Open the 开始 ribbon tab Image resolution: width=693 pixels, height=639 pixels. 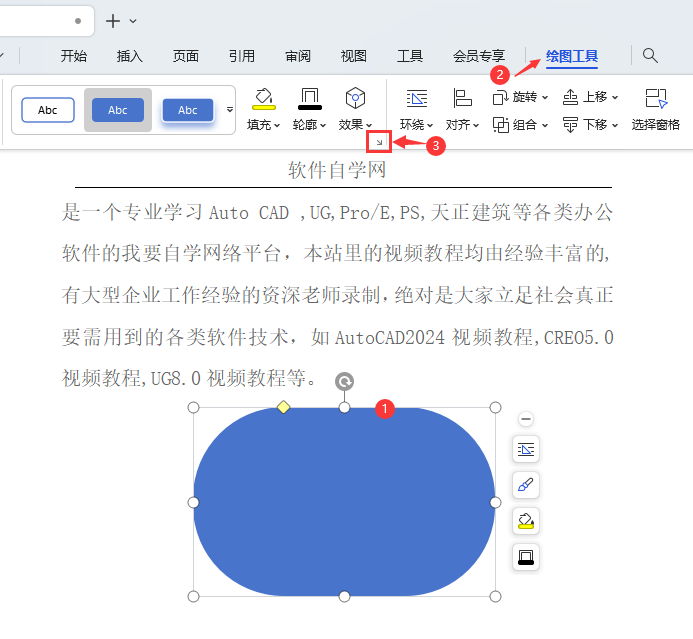coord(74,56)
